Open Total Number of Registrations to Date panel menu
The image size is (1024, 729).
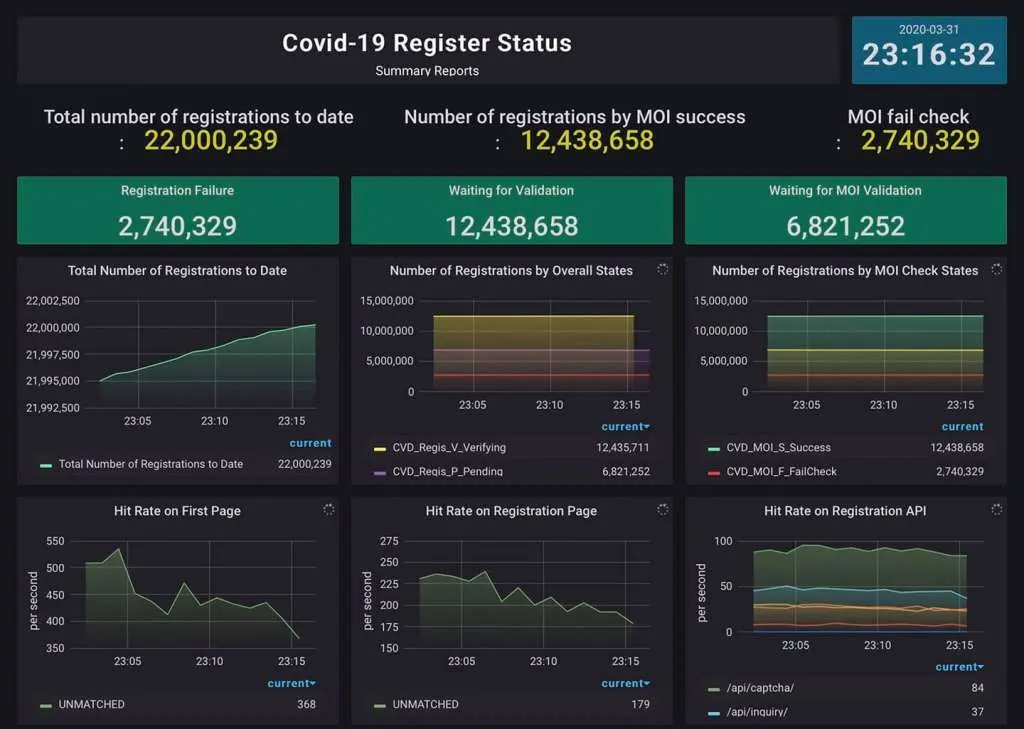pos(177,271)
